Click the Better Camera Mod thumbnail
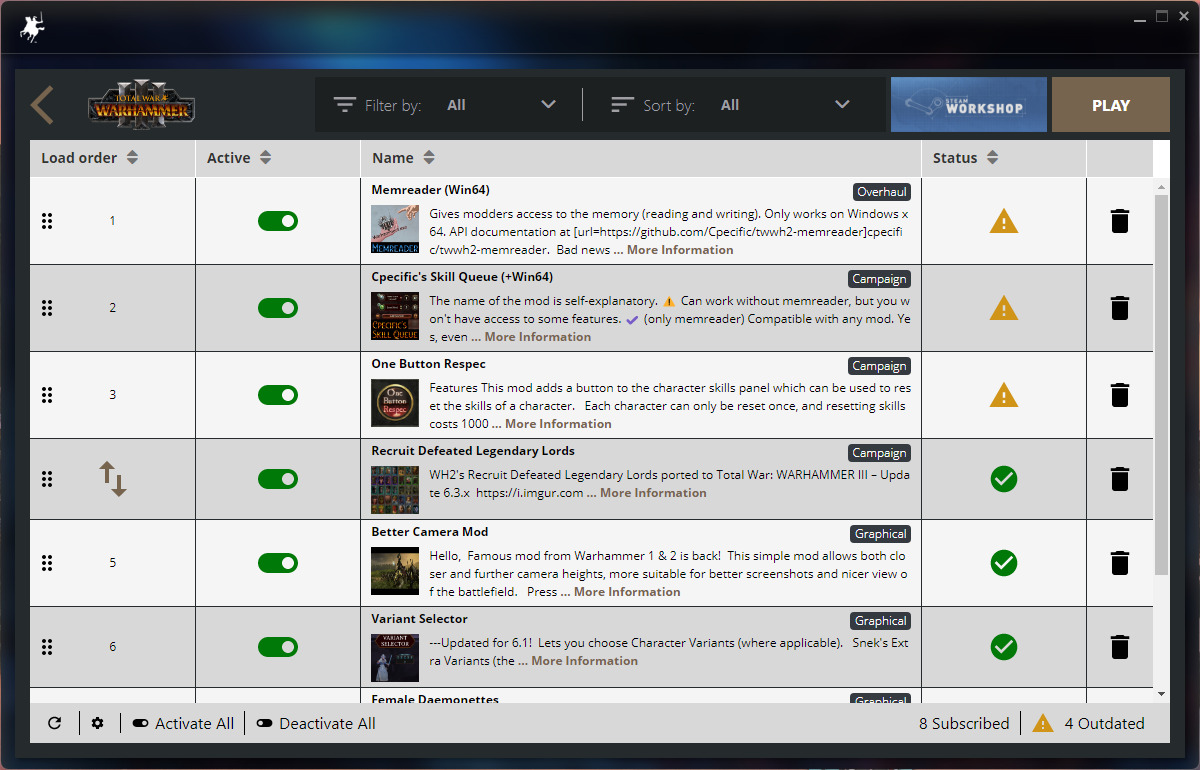Viewport: 1200px width, 770px height. (x=395, y=571)
